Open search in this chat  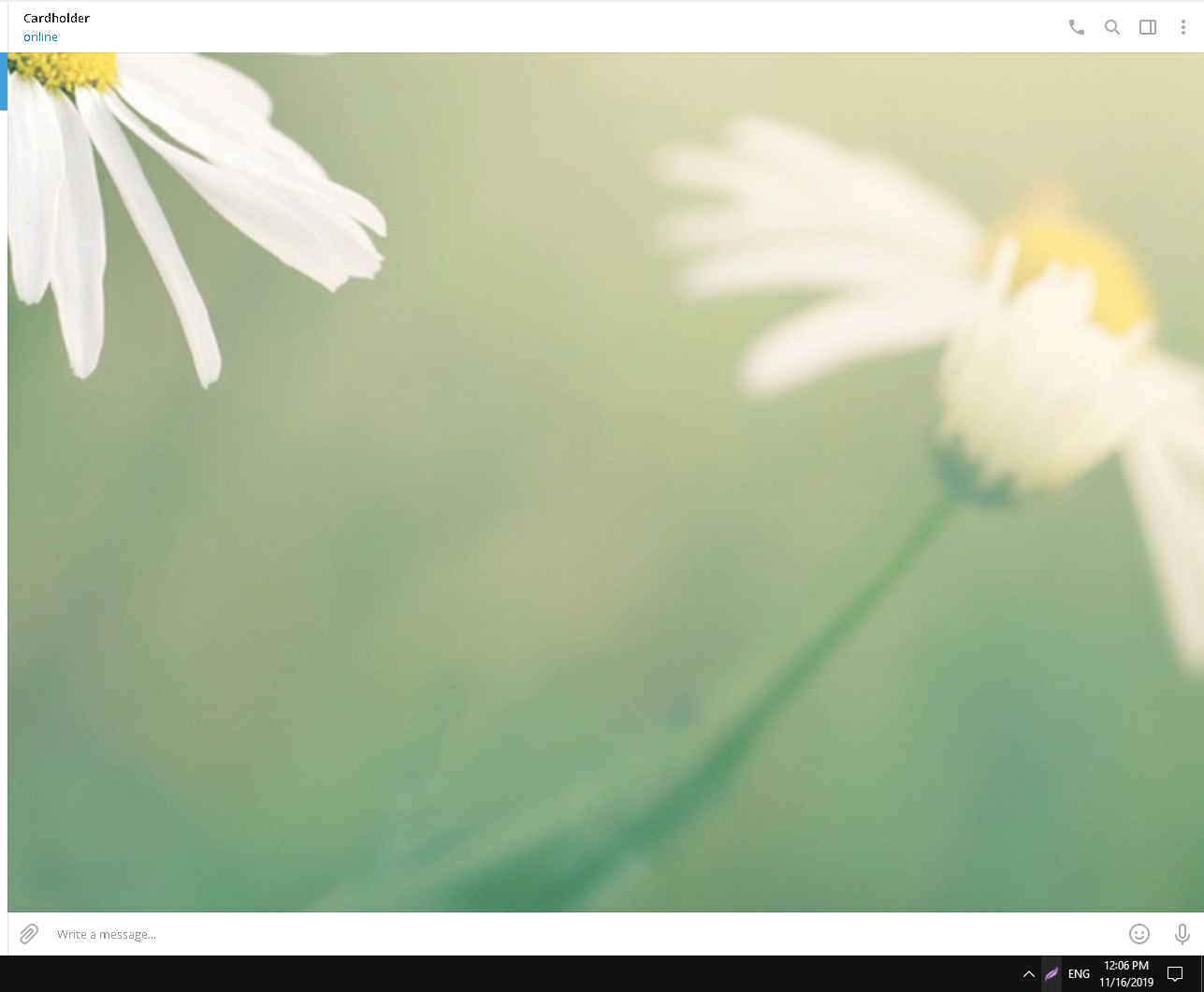coord(1111,27)
